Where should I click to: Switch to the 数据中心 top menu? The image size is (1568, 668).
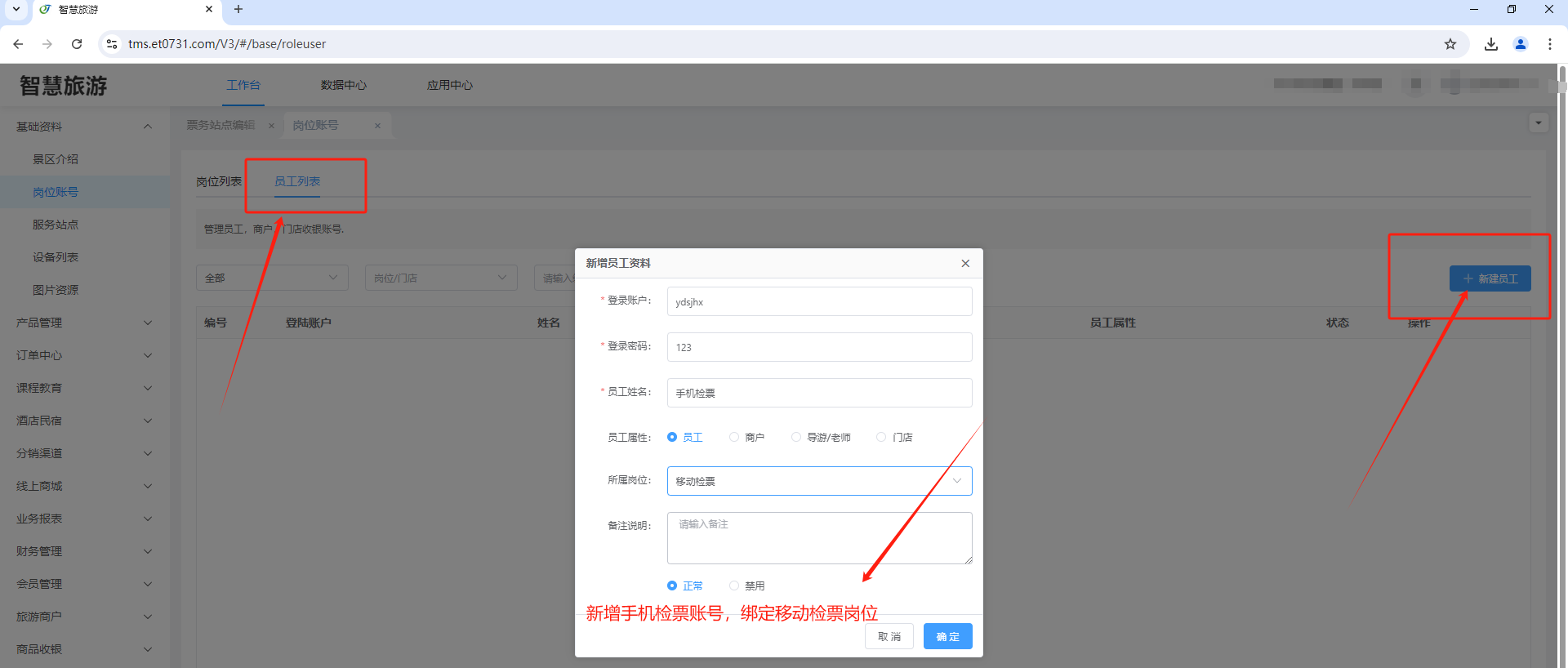point(343,85)
